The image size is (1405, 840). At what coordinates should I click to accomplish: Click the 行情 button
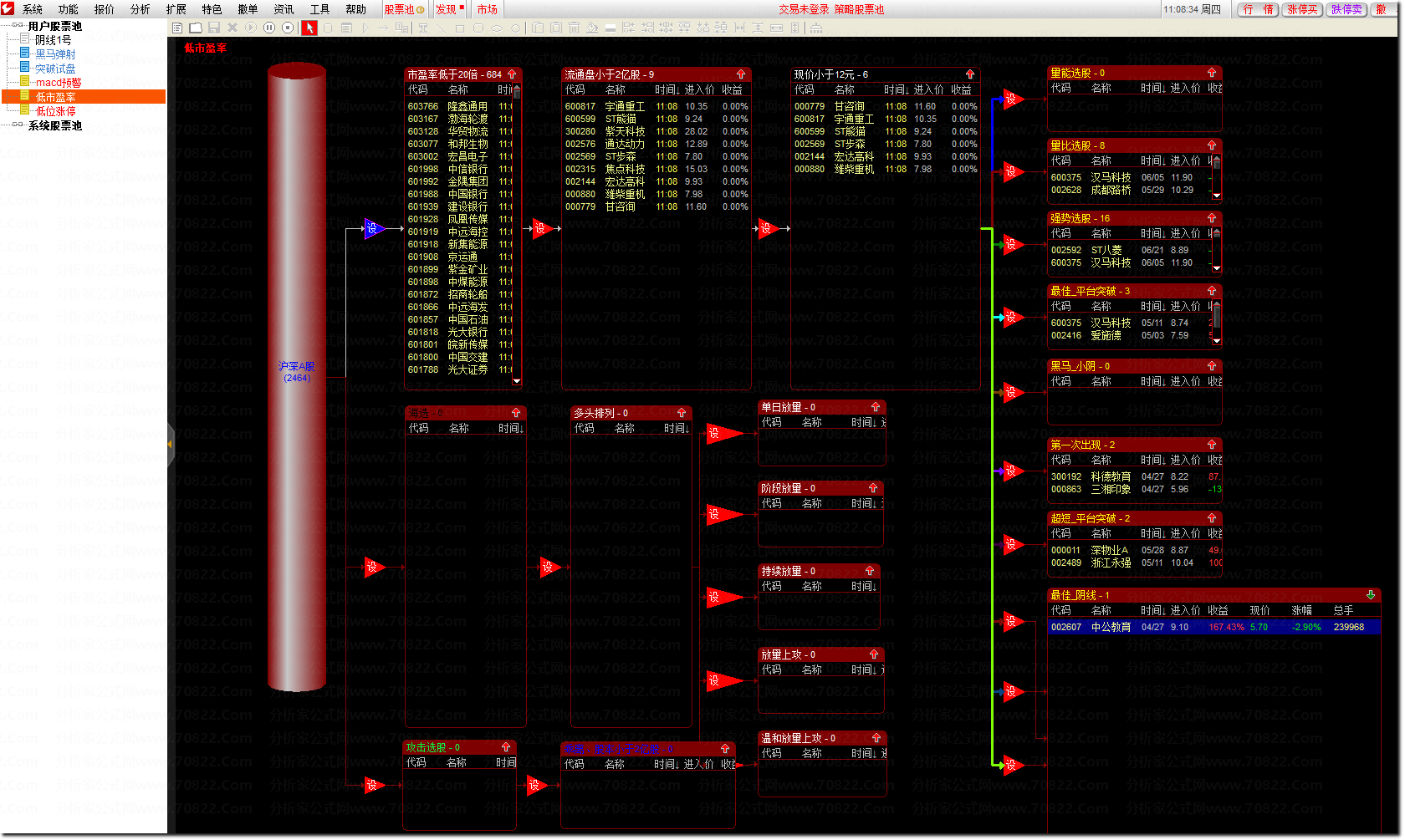[x=1258, y=9]
